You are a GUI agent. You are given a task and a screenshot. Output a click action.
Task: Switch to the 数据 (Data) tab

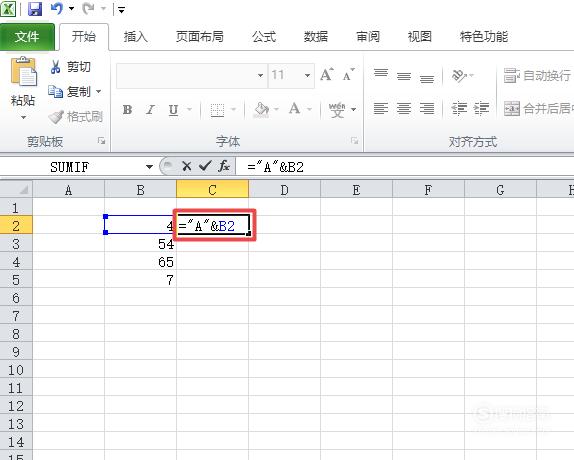(316, 37)
